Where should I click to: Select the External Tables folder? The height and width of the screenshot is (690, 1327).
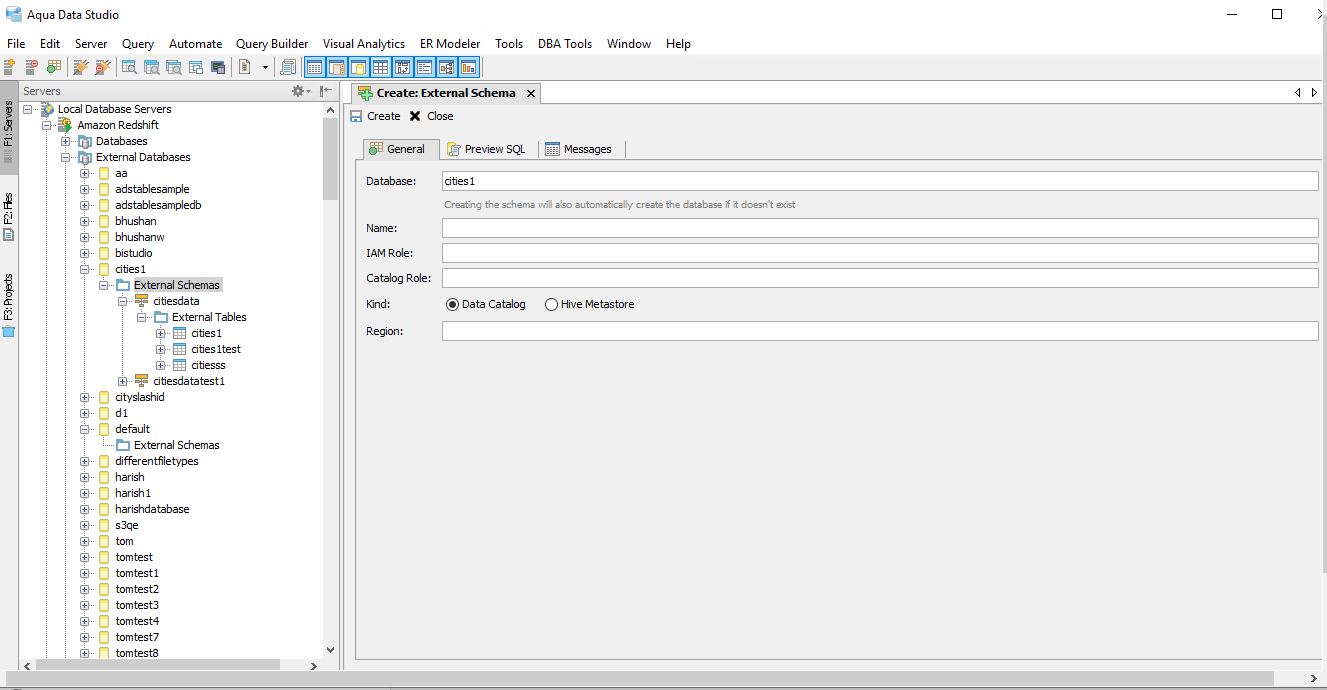tap(200, 317)
